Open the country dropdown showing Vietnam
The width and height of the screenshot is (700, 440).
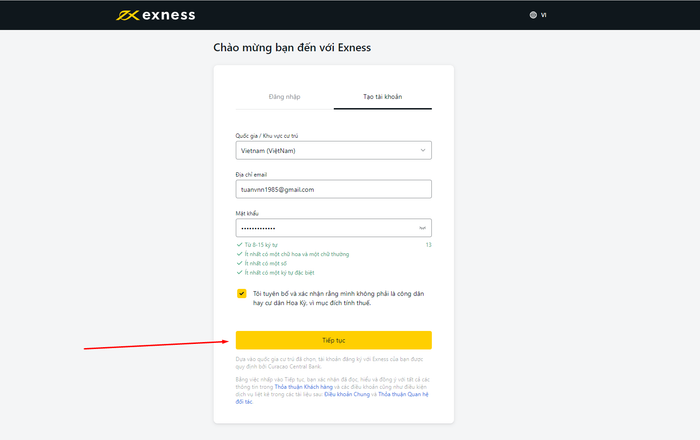[333, 150]
